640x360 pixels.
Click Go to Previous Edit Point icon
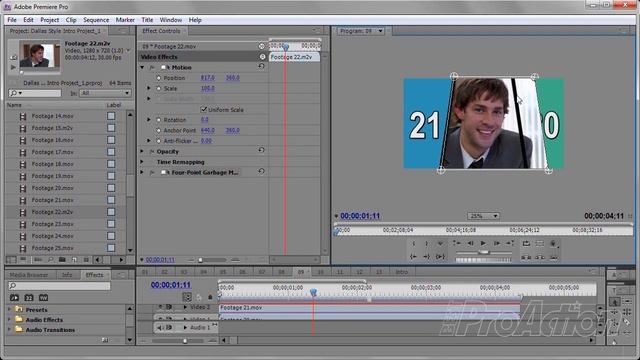(x=457, y=243)
